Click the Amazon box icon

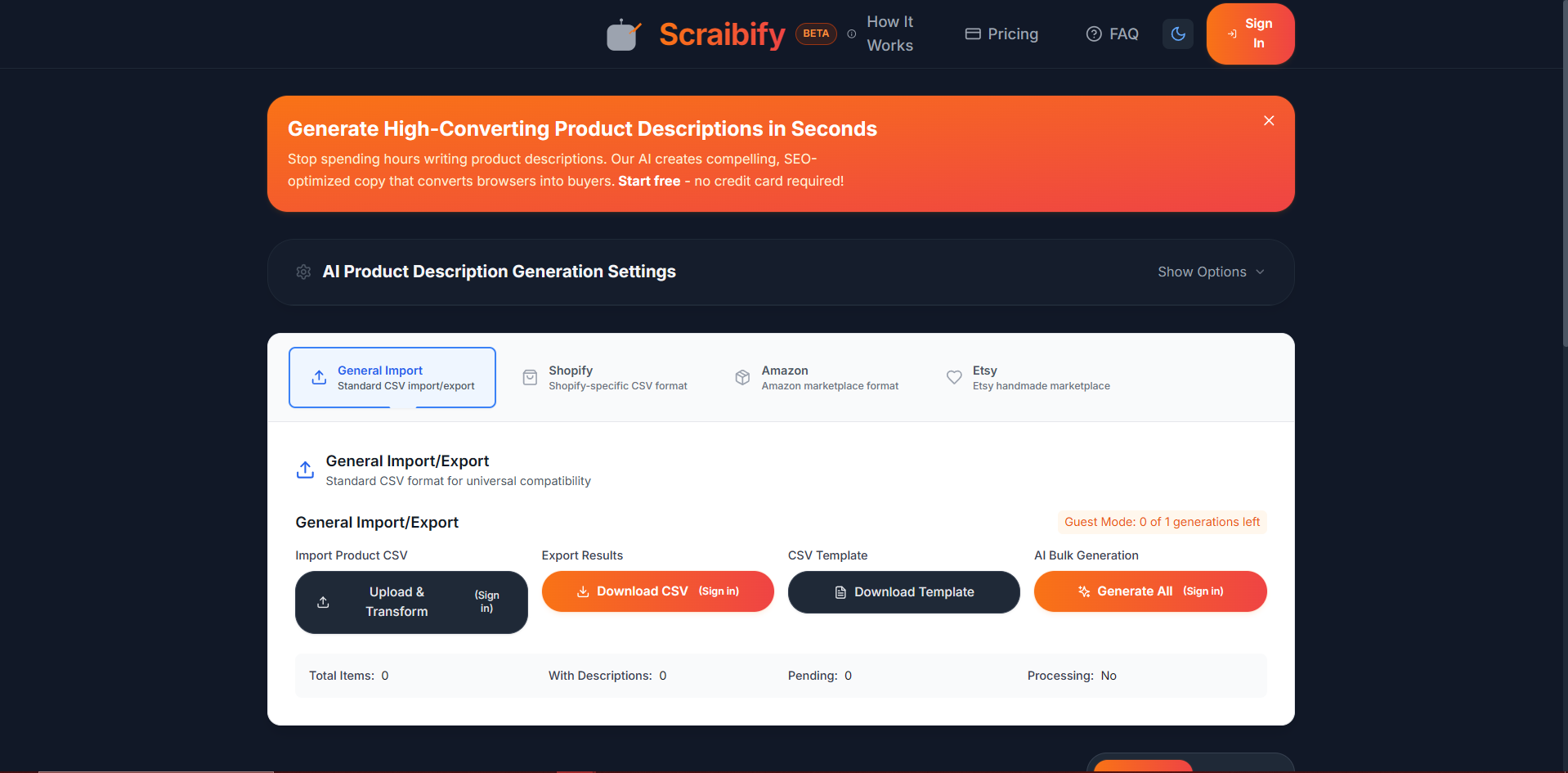pyautogui.click(x=742, y=378)
